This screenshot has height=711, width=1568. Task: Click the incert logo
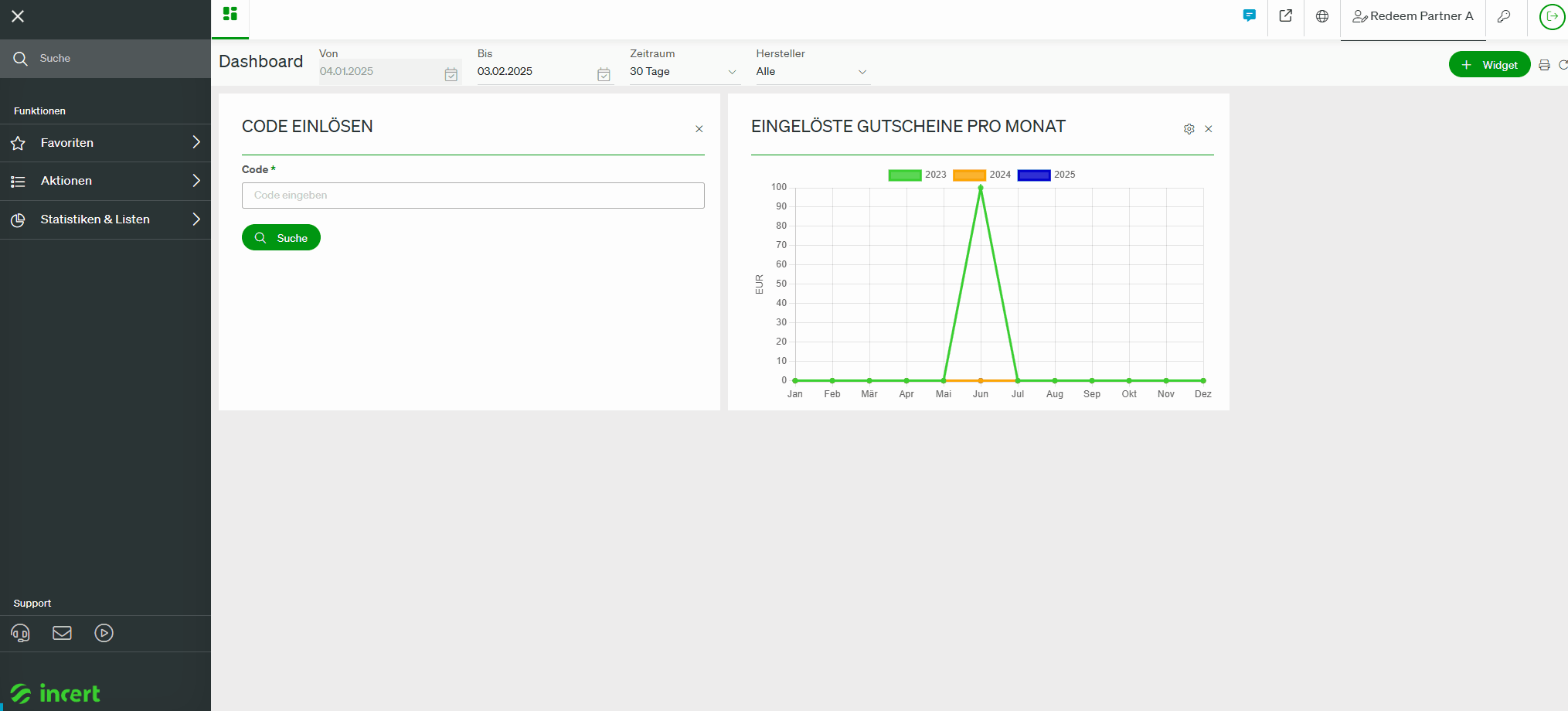pyautogui.click(x=56, y=693)
